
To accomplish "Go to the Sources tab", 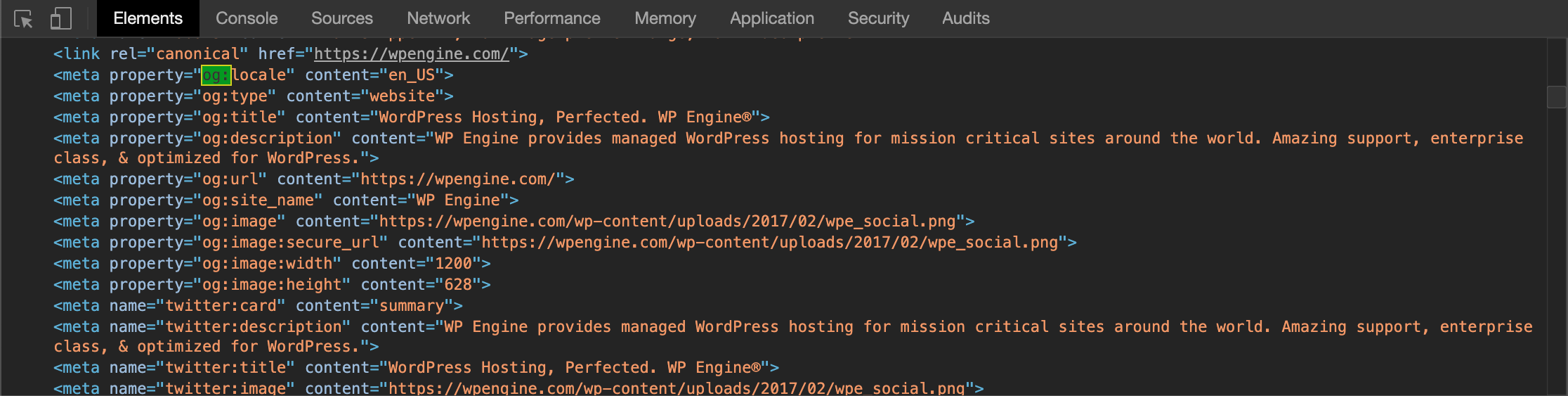I will click(x=342, y=18).
